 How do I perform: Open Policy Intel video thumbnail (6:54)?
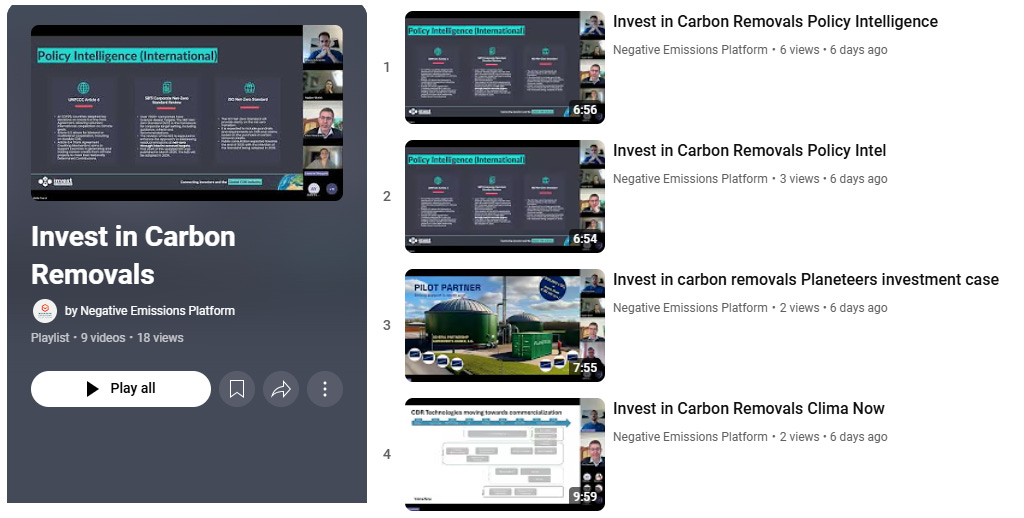(x=505, y=196)
